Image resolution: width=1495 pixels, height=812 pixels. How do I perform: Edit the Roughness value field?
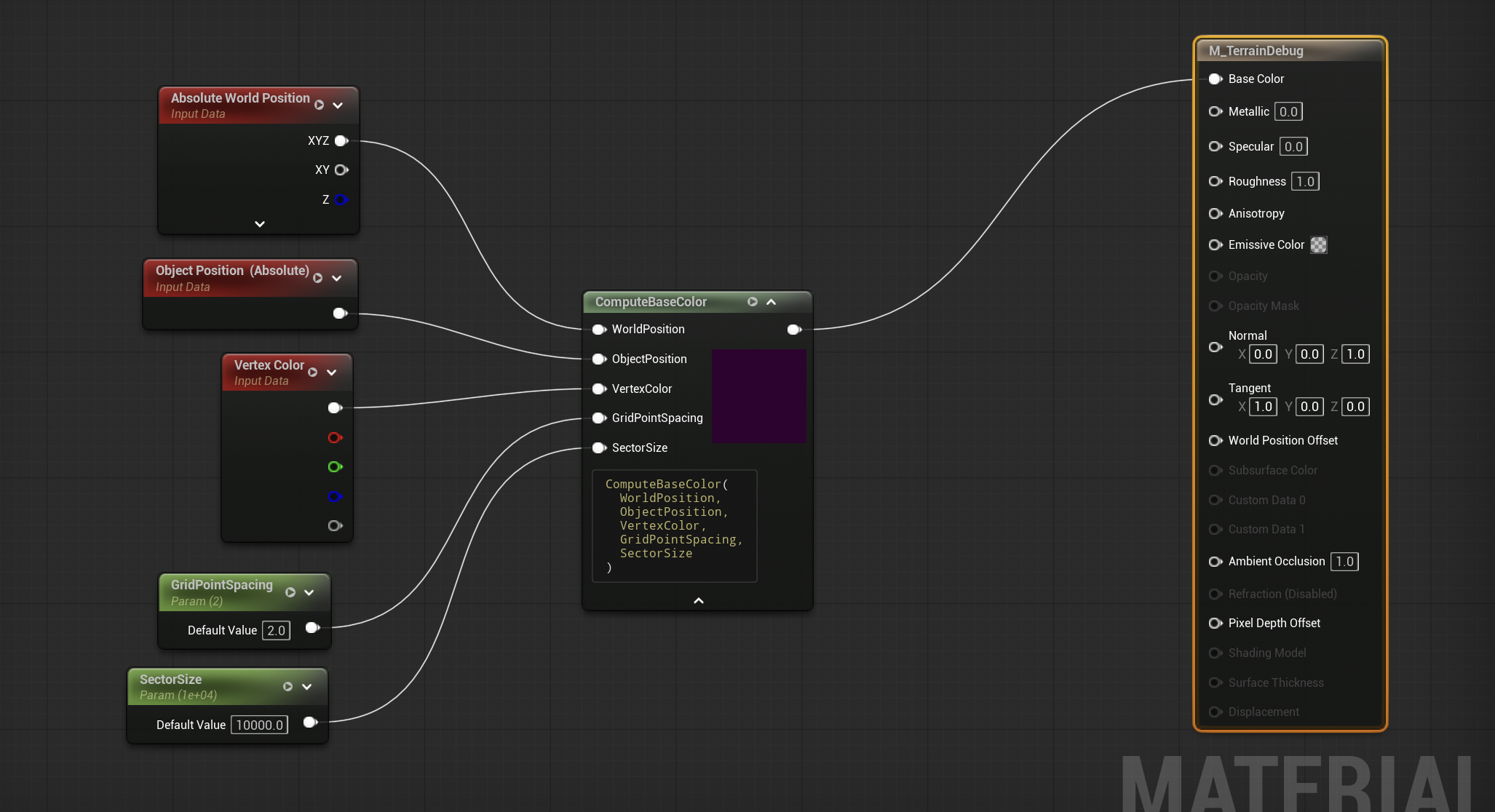point(1305,182)
